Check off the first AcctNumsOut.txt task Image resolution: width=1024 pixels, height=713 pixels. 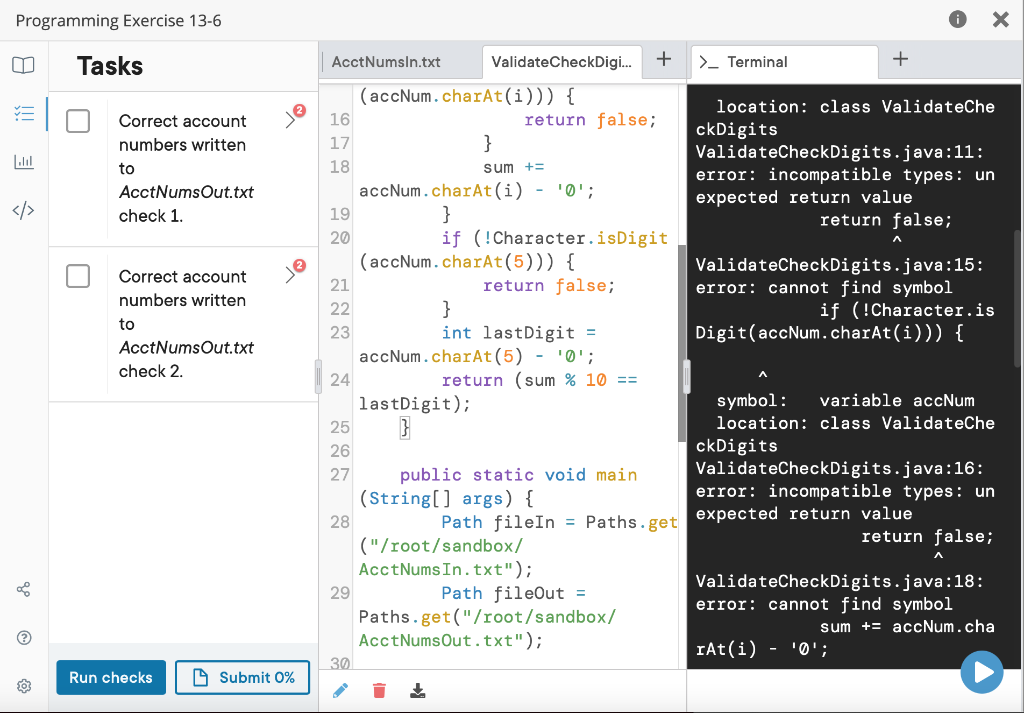77,121
